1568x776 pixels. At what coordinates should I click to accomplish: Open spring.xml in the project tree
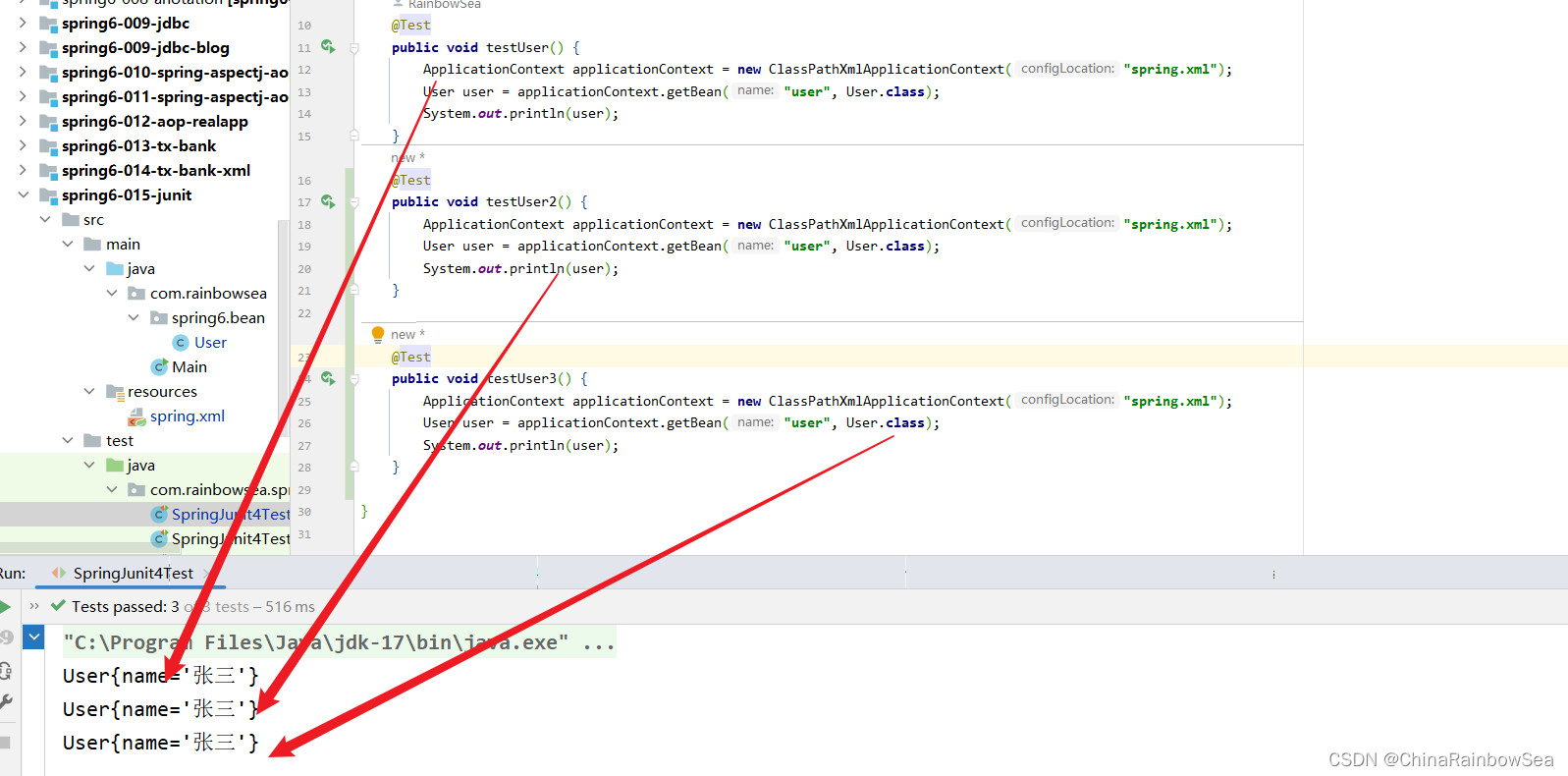coord(188,416)
